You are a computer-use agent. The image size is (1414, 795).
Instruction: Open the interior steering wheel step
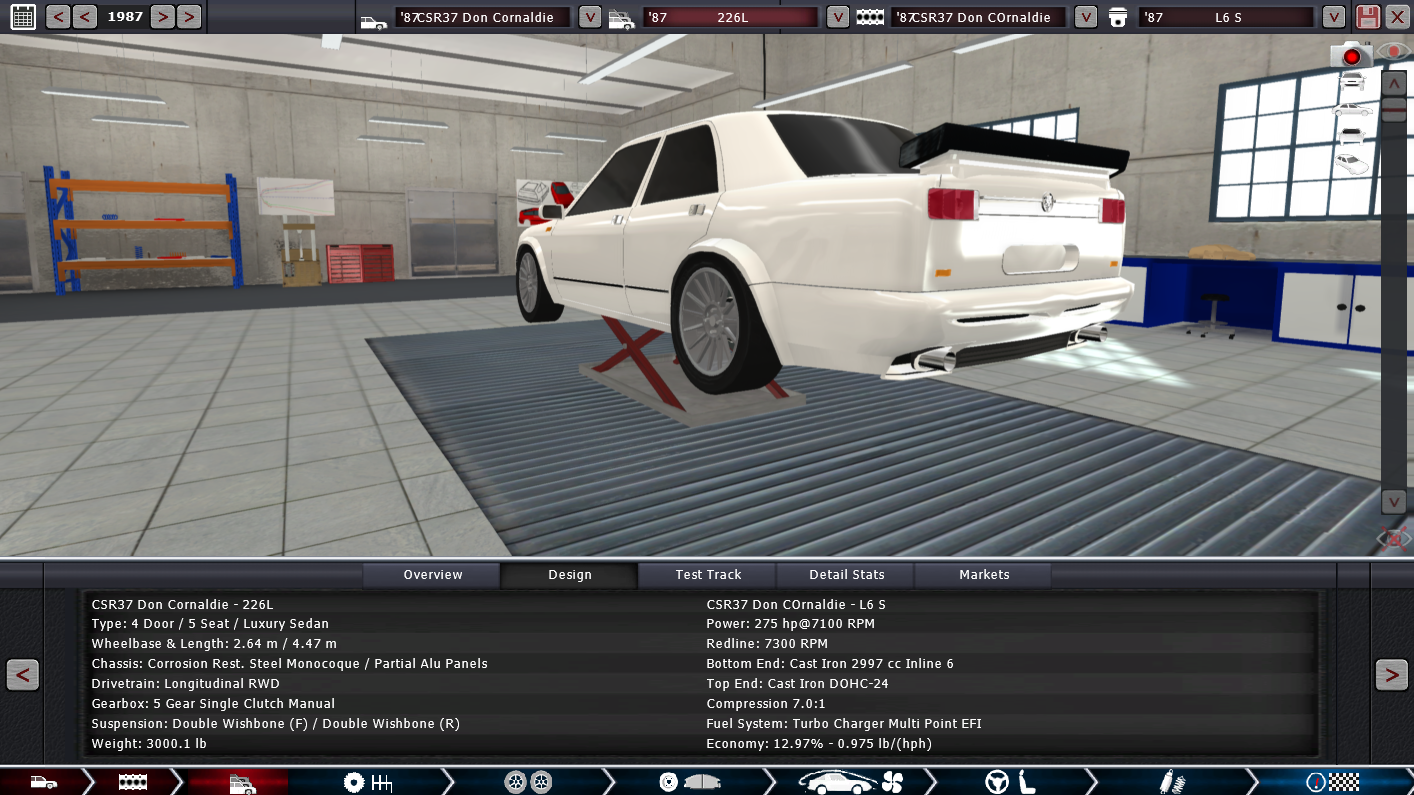coord(1010,782)
